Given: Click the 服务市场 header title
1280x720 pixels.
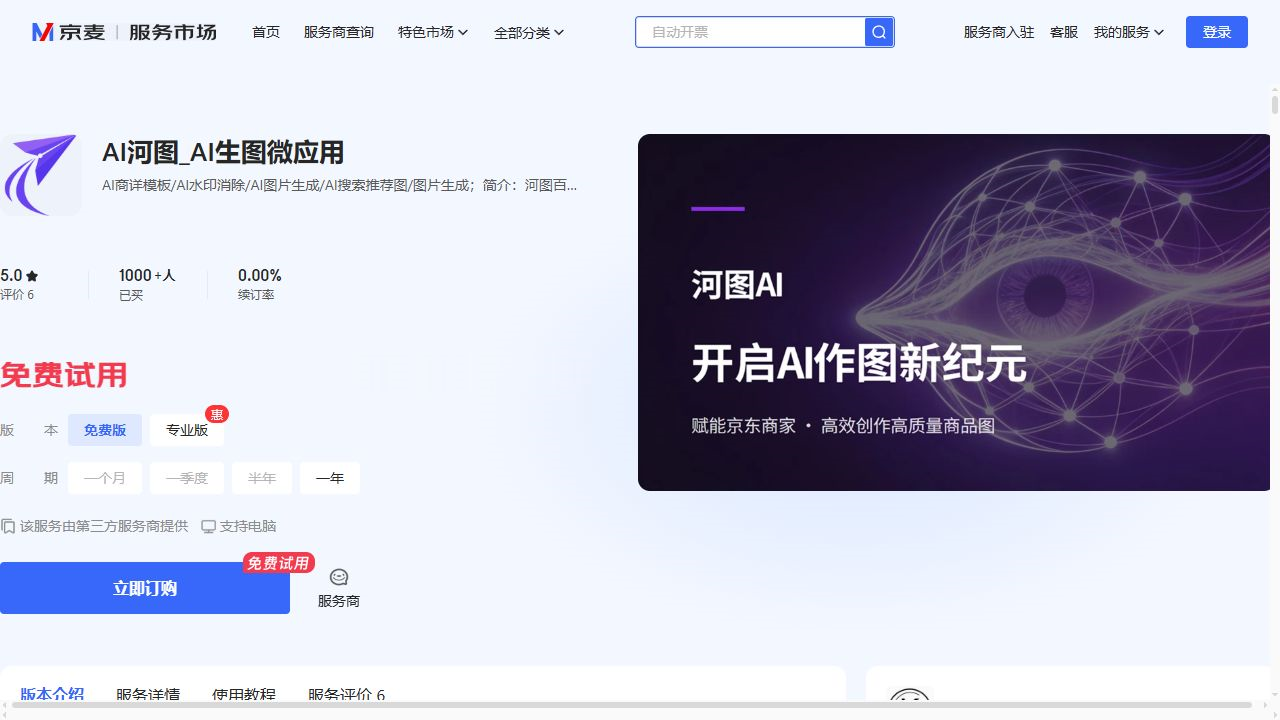Looking at the screenshot, I should point(173,32).
